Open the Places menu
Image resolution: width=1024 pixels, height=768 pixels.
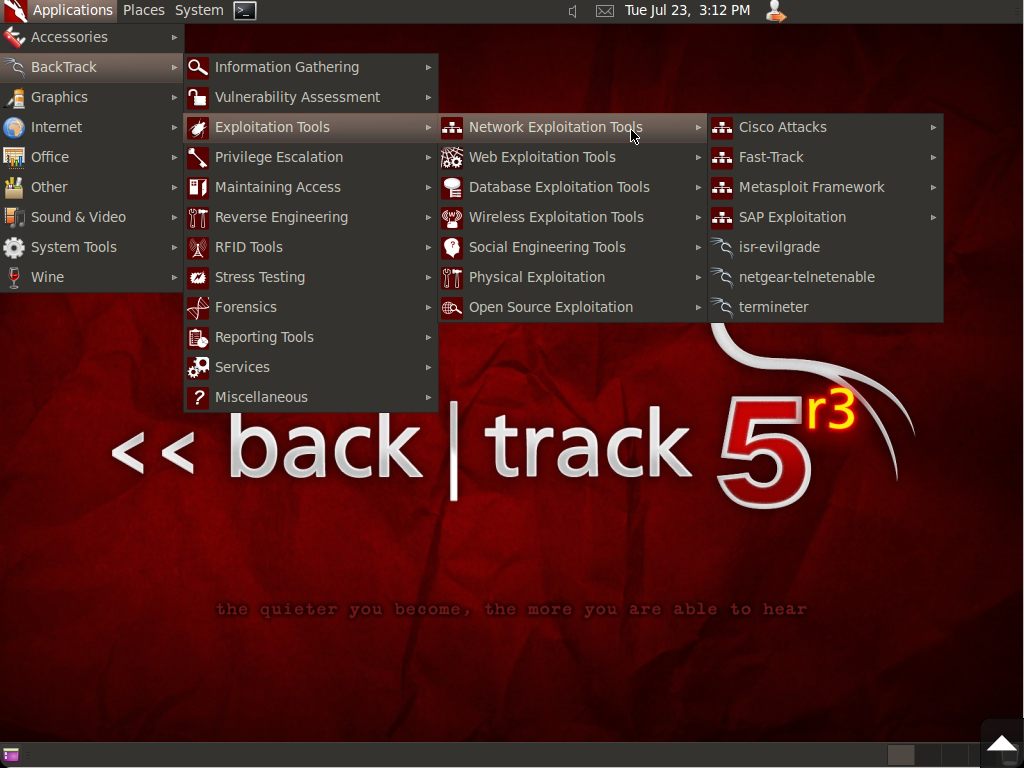point(144,10)
